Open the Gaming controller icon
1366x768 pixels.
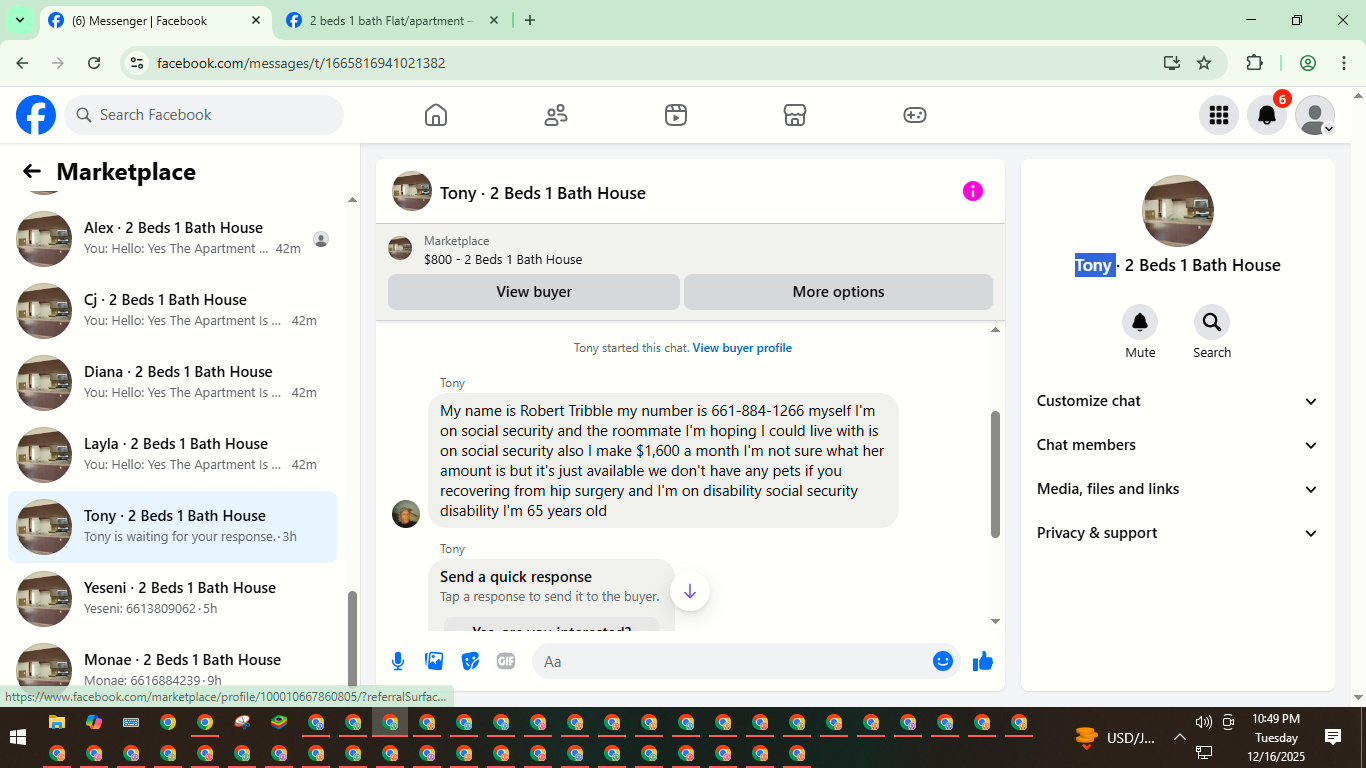(915, 115)
